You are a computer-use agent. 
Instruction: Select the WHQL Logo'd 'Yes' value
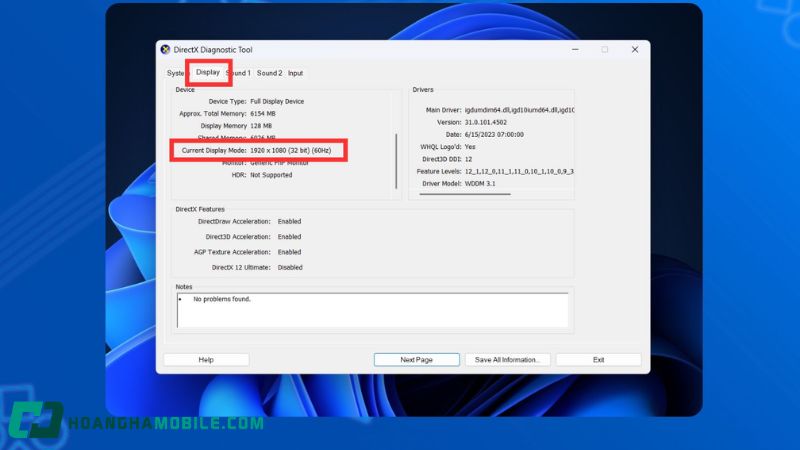point(470,147)
